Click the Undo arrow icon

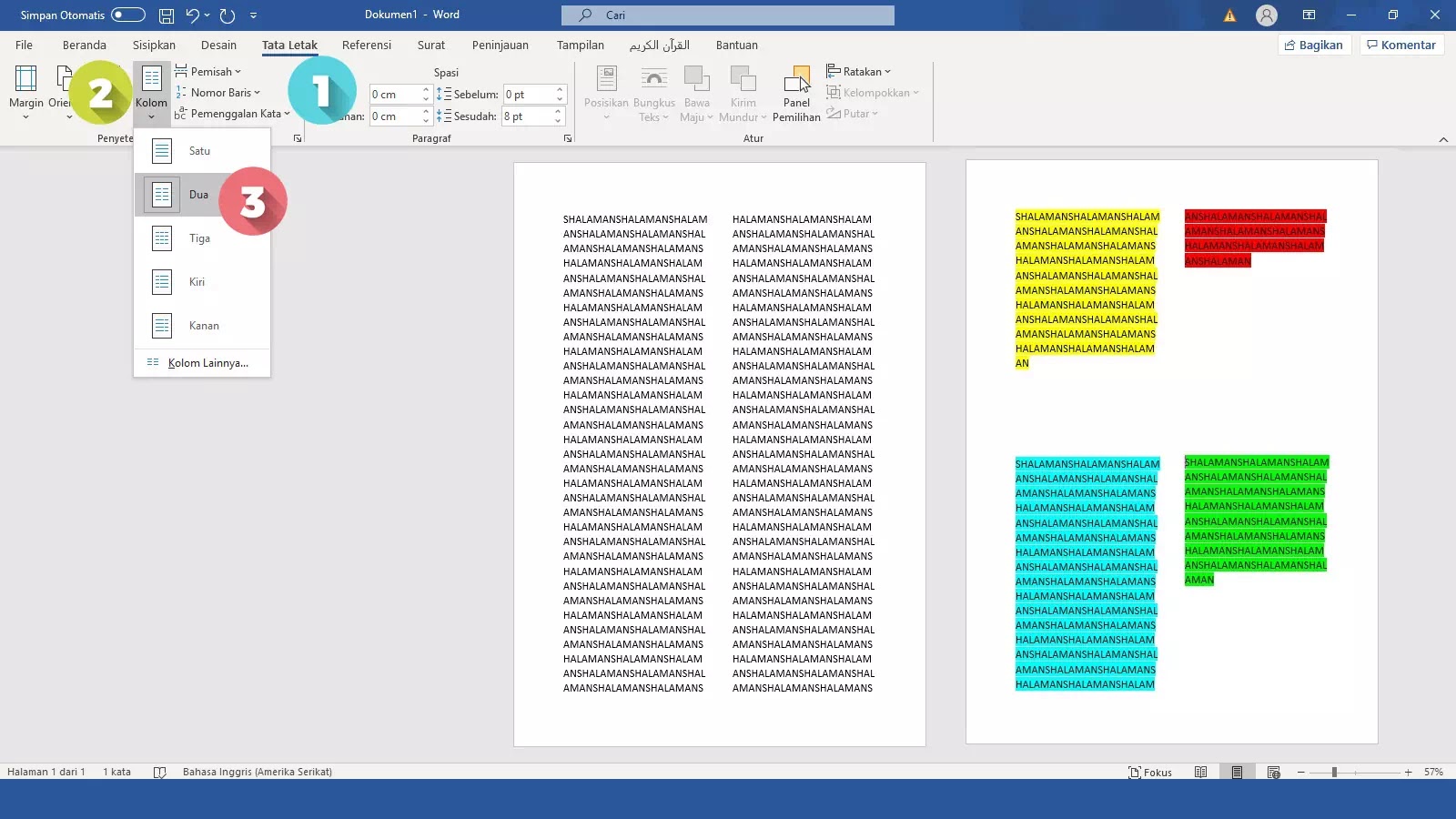click(192, 15)
